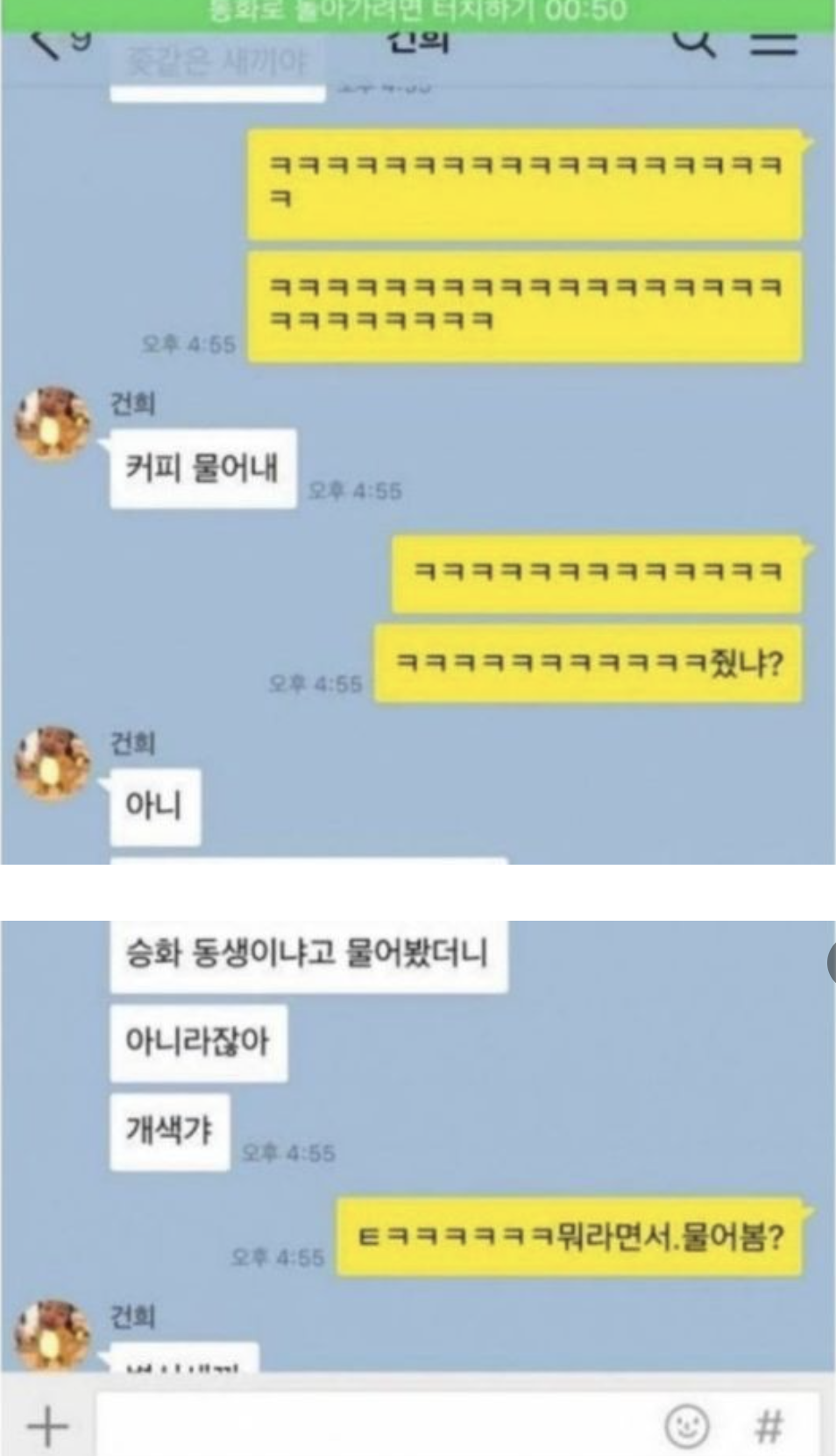This screenshot has width=836, height=1456.
Task: Tap sender name 건희 above '커피 물어내'
Action: 132,404
